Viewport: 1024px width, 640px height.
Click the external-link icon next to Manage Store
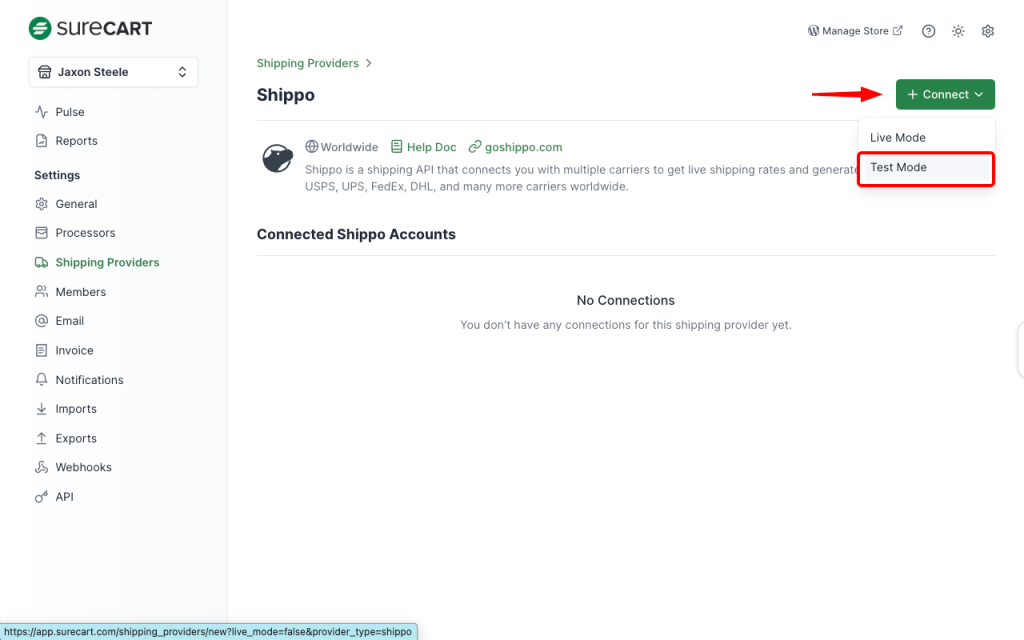coord(898,31)
